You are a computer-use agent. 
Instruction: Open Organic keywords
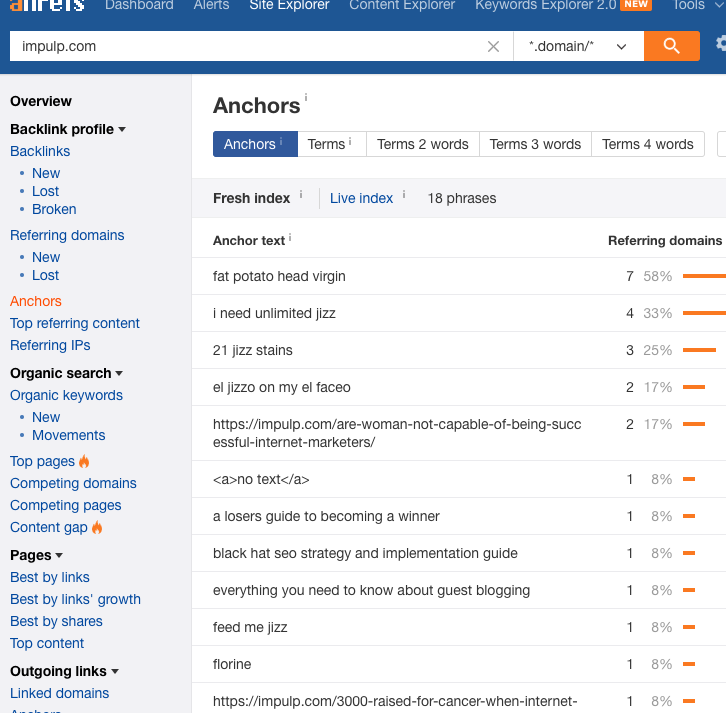point(66,395)
